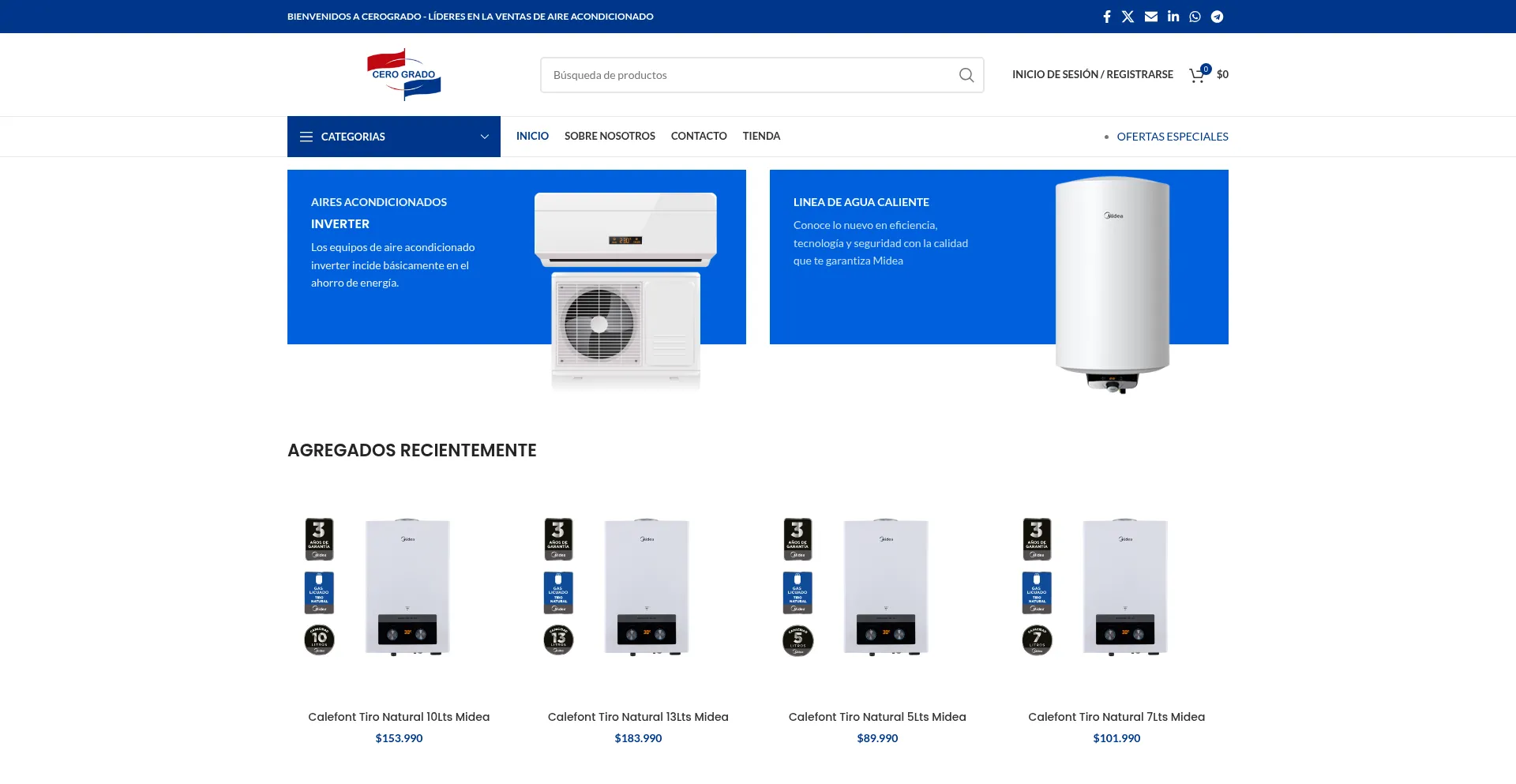Expand the Categorias dropdown chevron
The height and width of the screenshot is (784, 1516).
[x=485, y=137]
